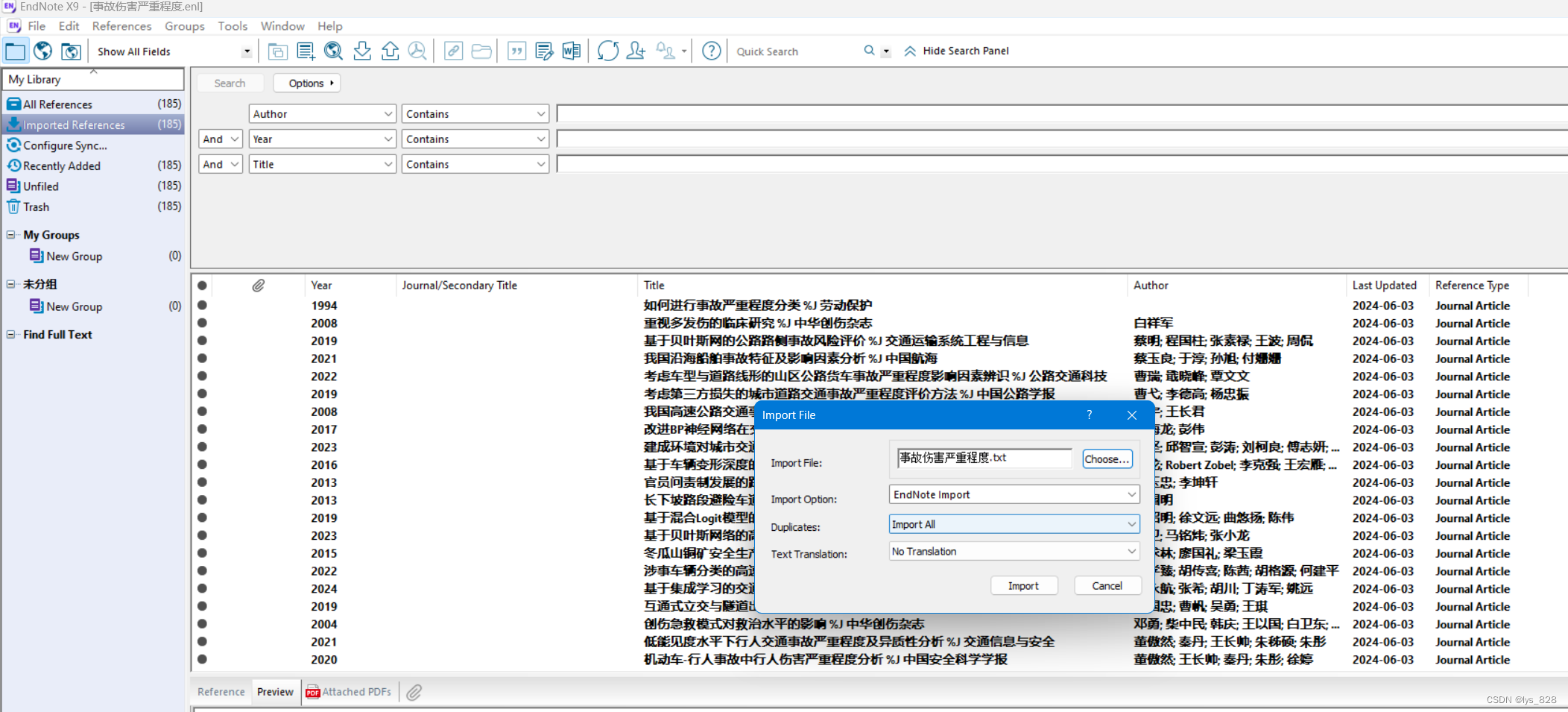Click the Share Library person-plus icon
This screenshot has width=1568, height=712.
[636, 51]
